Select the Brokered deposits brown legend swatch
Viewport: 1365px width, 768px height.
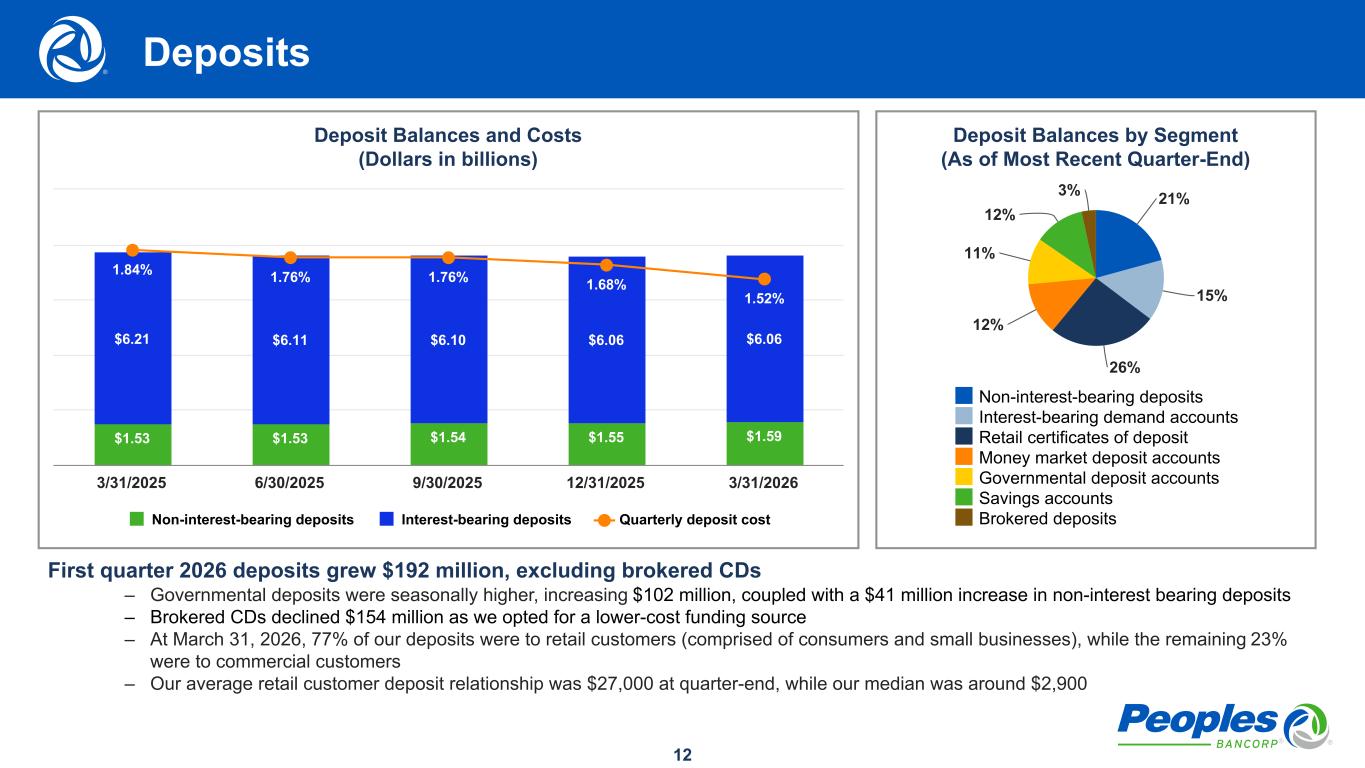[963, 518]
